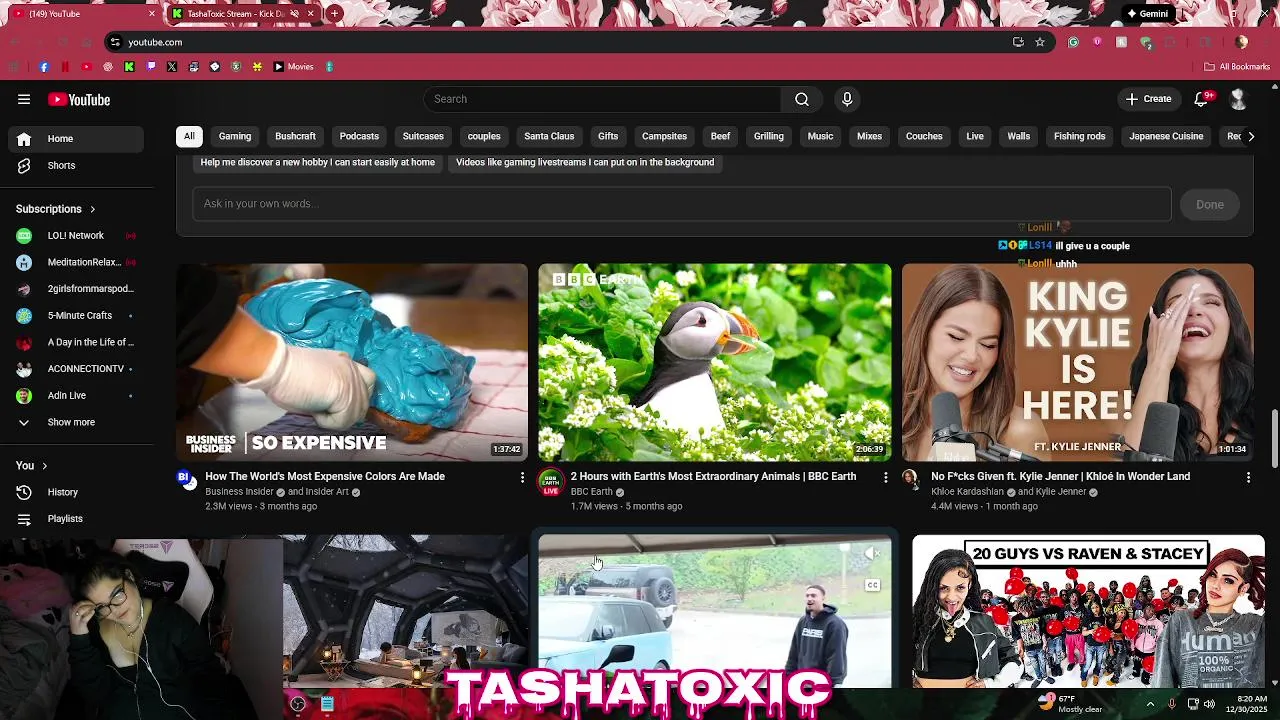Open the BBC Earth live channel avatar
Image resolution: width=1280 pixels, height=720 pixels.
click(x=550, y=482)
